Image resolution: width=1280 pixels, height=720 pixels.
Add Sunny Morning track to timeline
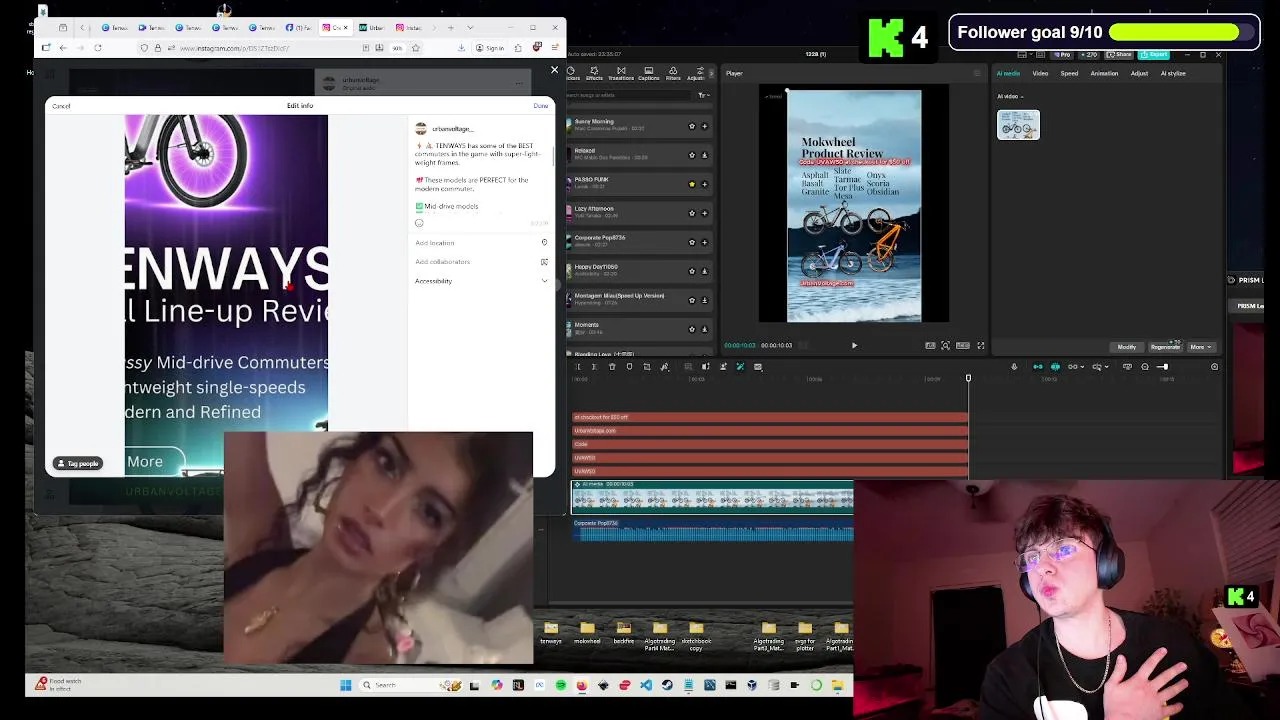[x=704, y=126]
